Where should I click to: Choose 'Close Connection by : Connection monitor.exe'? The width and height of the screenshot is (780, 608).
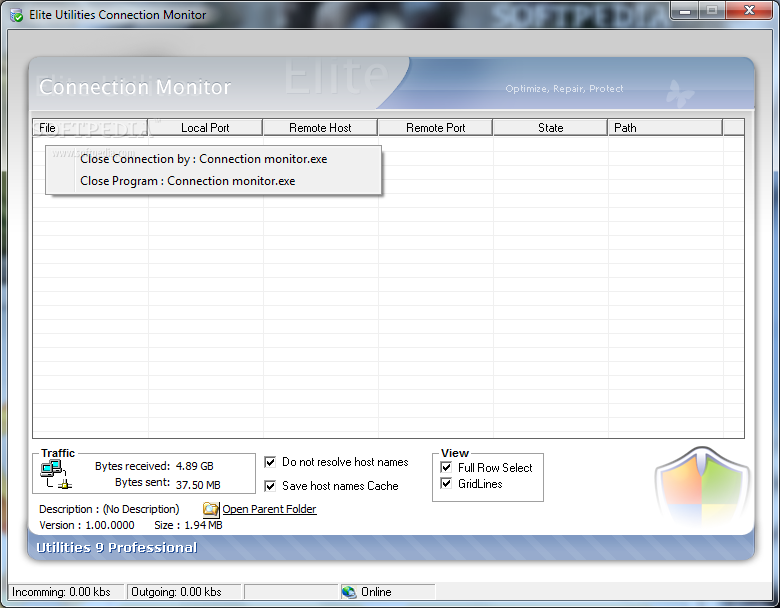click(x=213, y=159)
